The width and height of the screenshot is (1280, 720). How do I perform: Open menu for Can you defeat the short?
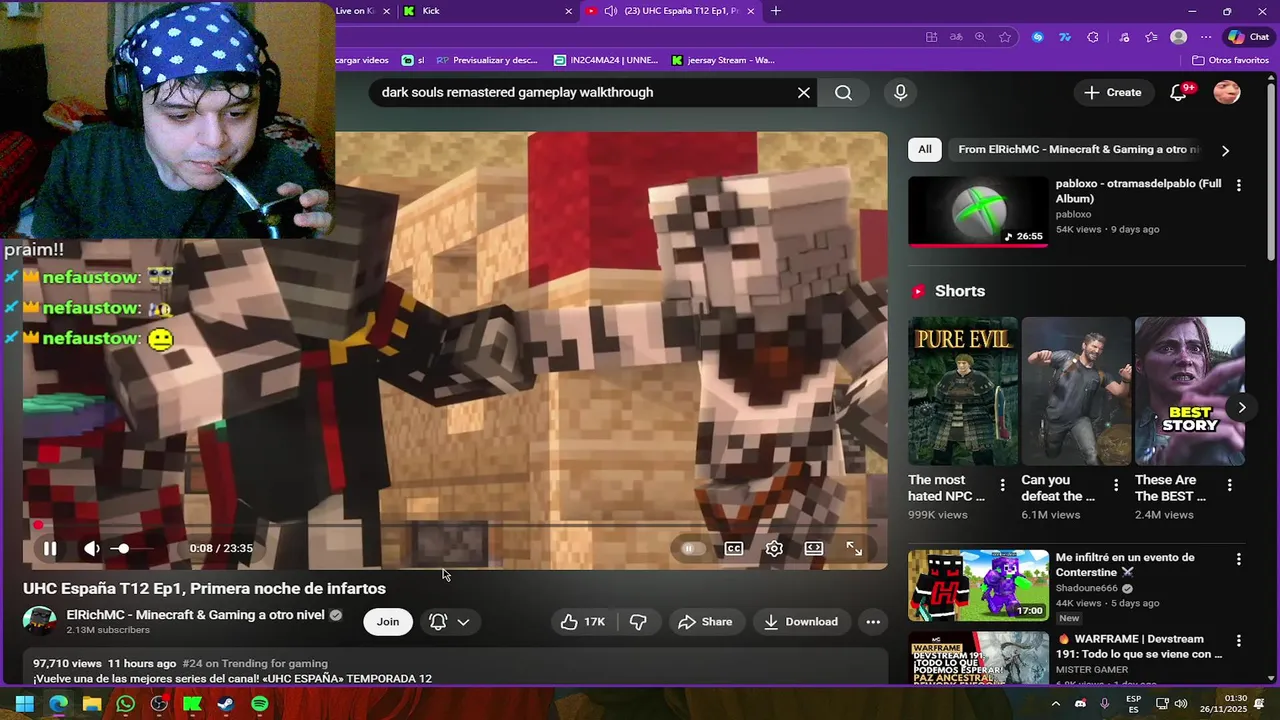[1116, 485]
